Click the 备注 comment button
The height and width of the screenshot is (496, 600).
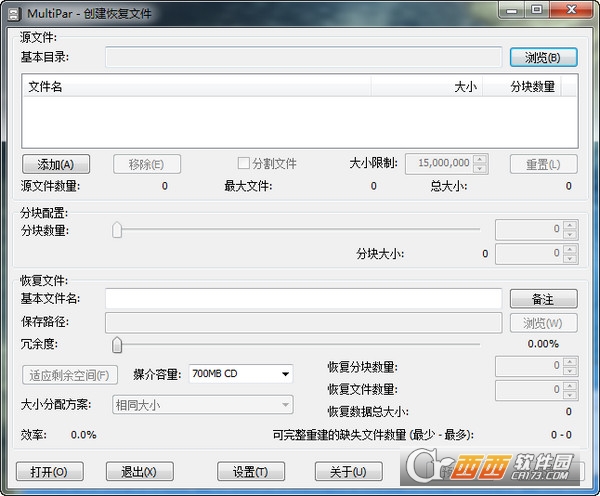coord(543,299)
